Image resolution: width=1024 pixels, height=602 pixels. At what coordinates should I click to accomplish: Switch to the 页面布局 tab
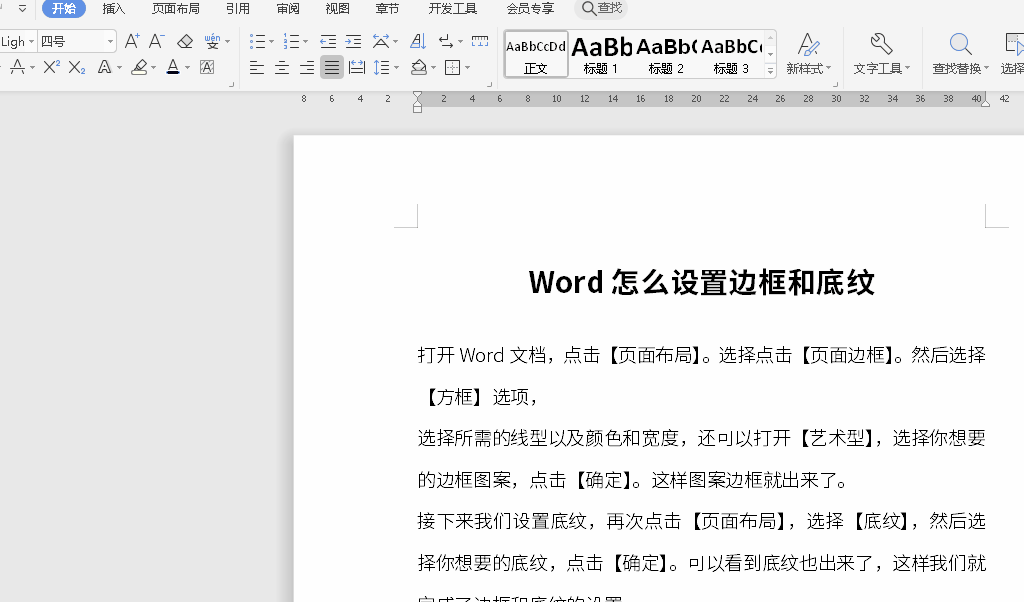click(x=176, y=8)
